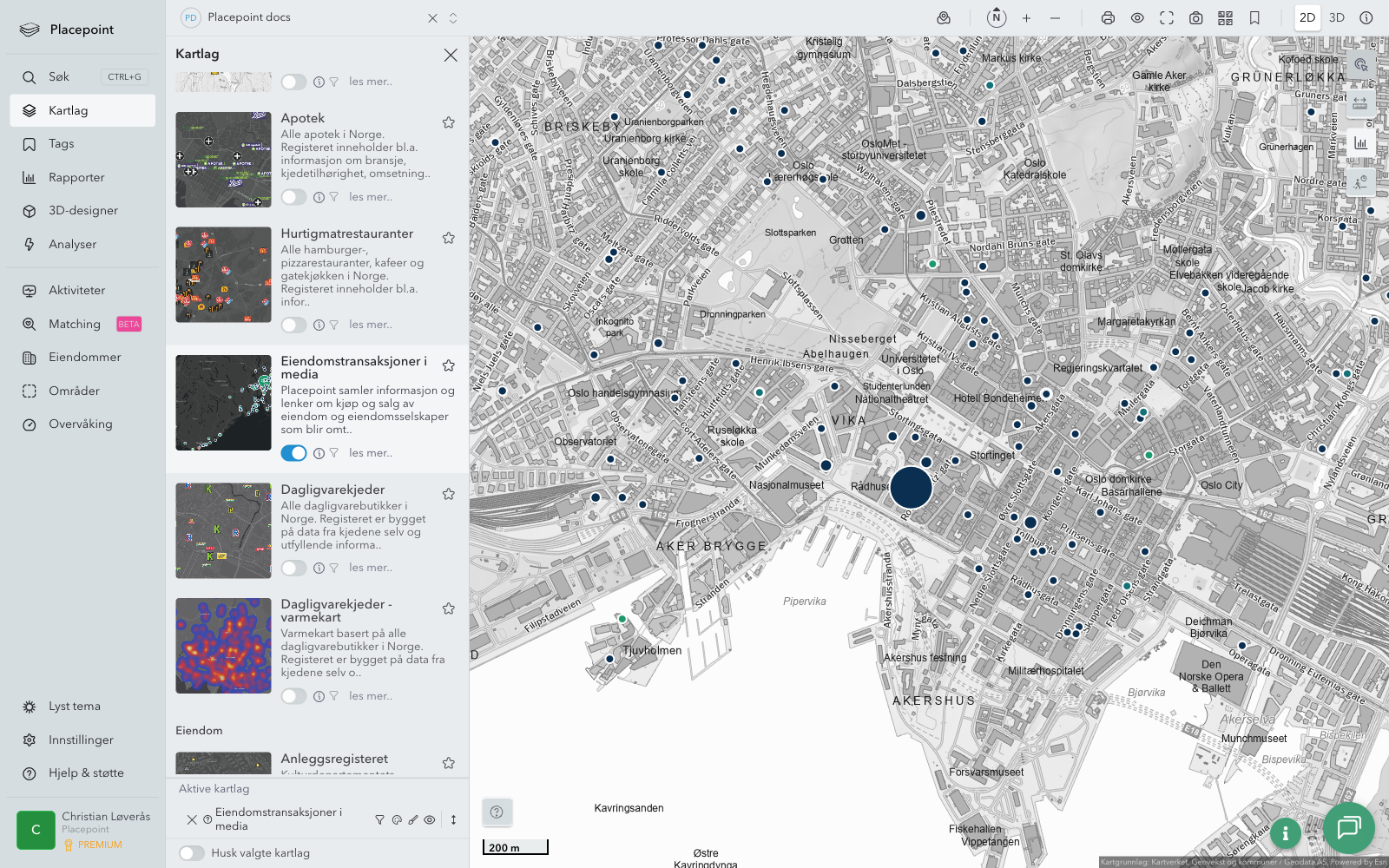This screenshot has height=868, width=1389.
Task: Open Rapporter in the sidebar
Action: pos(76,177)
